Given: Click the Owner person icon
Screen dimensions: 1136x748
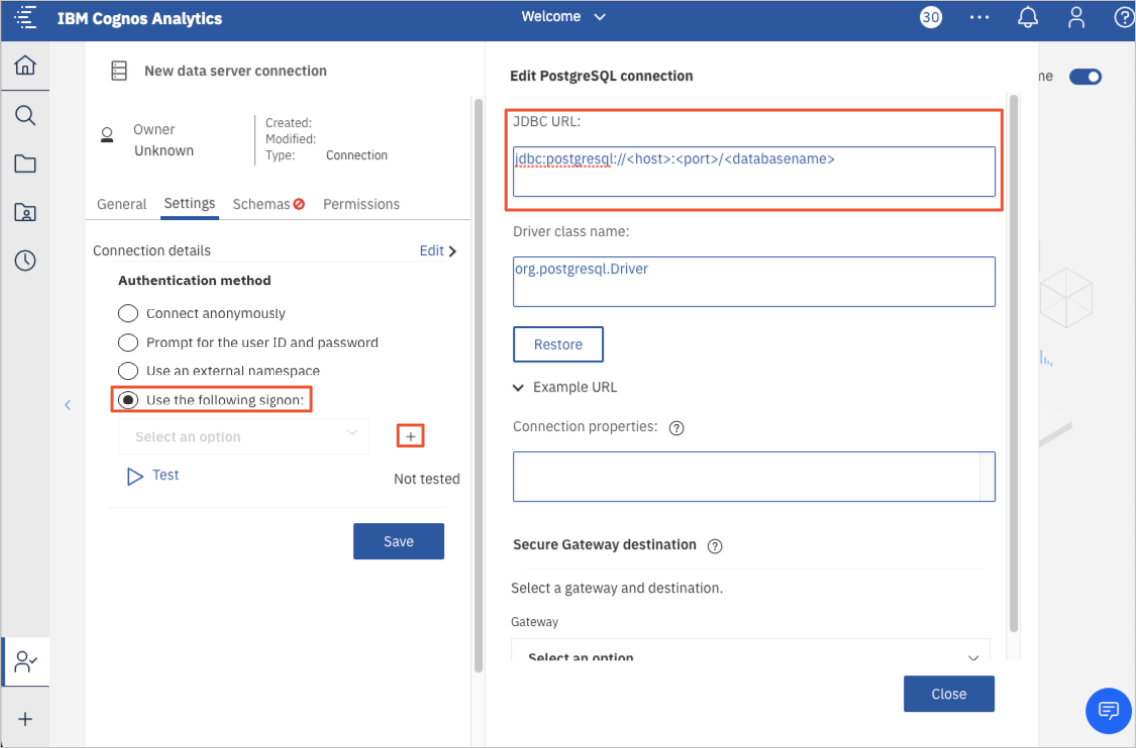Looking at the screenshot, I should (x=107, y=135).
